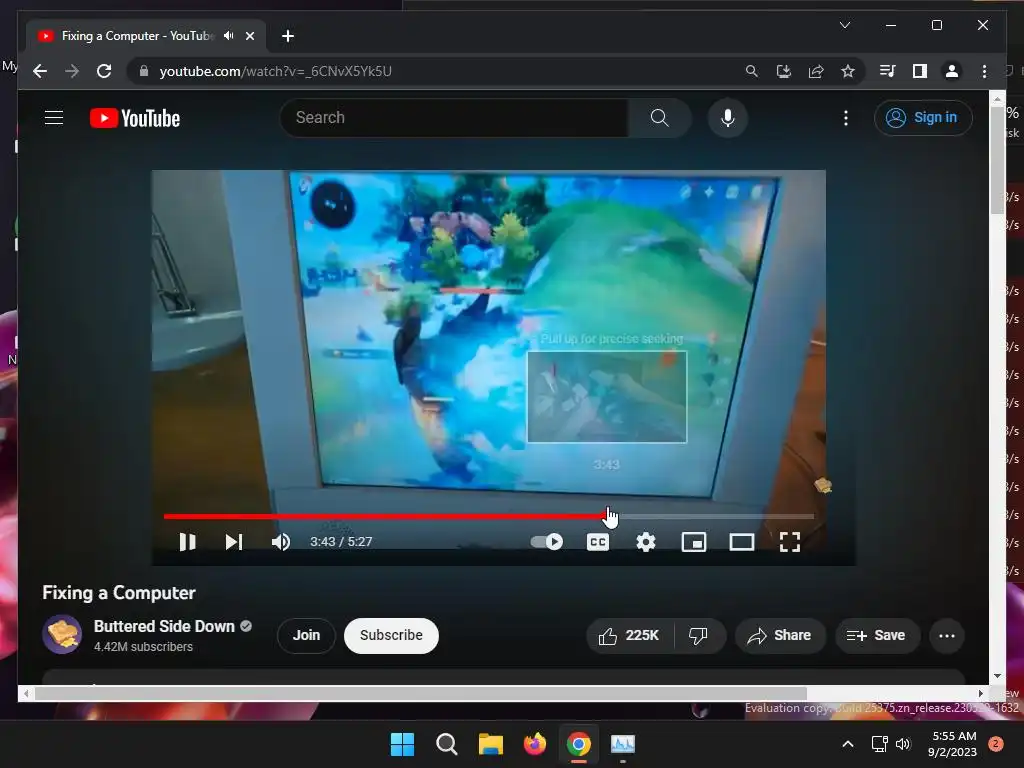Image resolution: width=1024 pixels, height=768 pixels.
Task: Close the Fixing a Computer tab
Action: point(249,36)
